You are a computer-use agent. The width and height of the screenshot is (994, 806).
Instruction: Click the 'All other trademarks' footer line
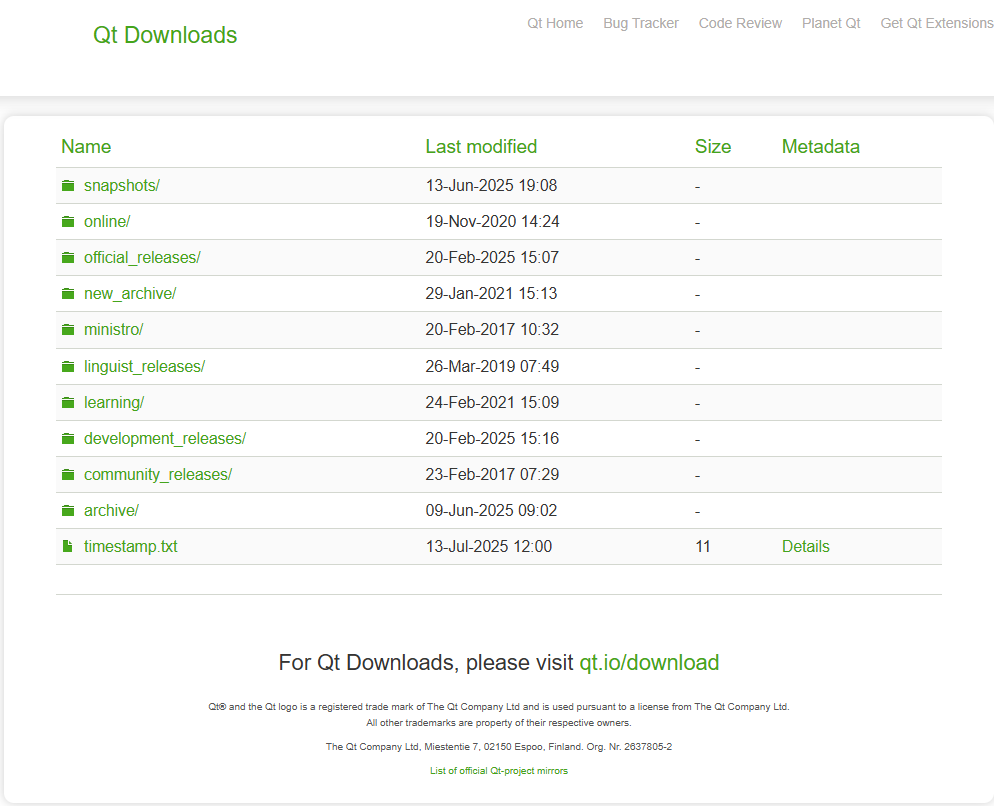coord(499,723)
